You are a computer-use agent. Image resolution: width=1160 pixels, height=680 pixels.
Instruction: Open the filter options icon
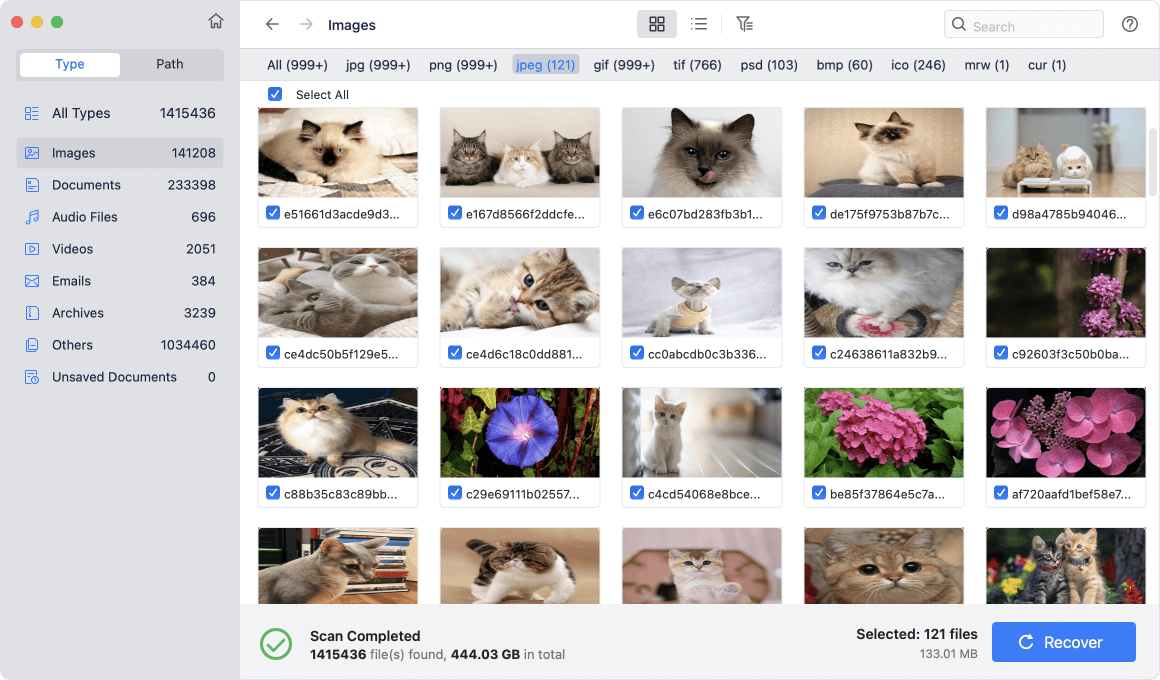(x=744, y=24)
